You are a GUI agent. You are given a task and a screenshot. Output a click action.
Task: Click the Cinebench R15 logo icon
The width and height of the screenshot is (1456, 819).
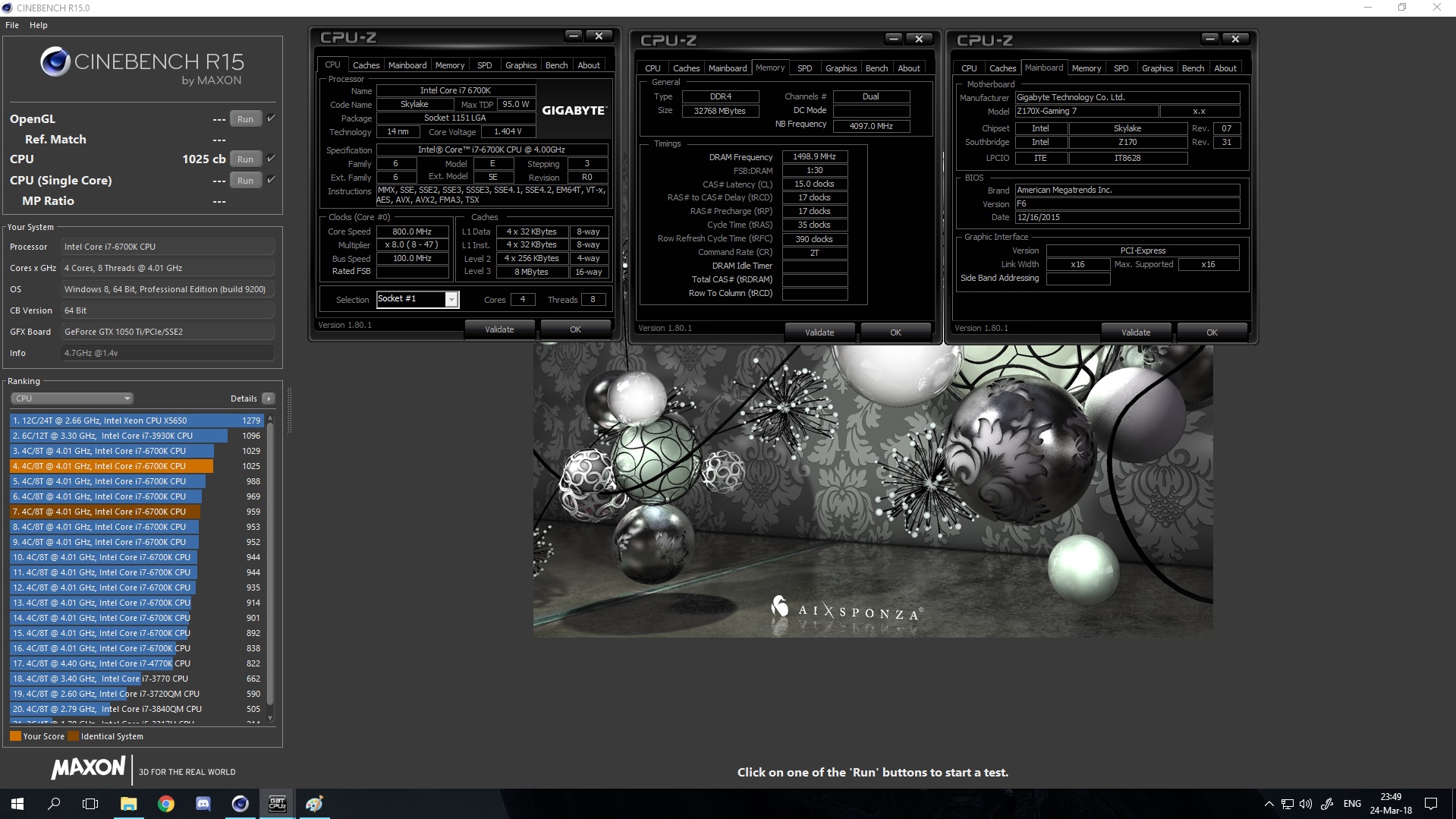point(55,61)
